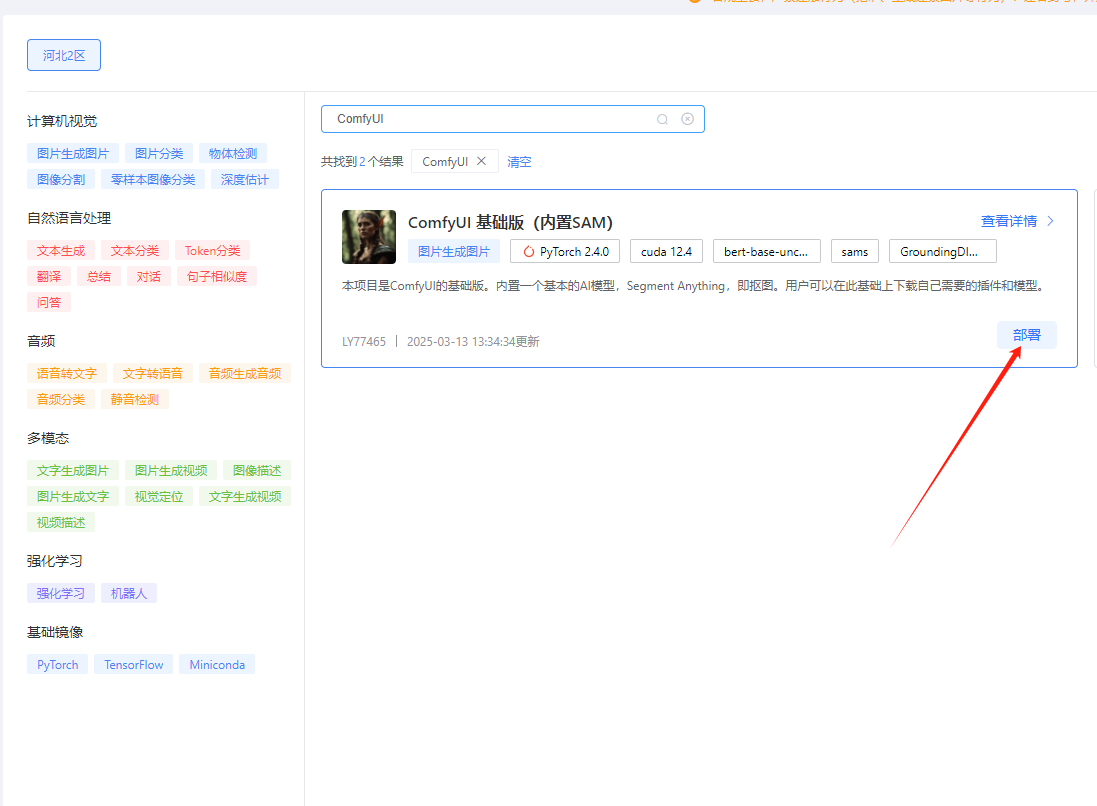Image resolution: width=1097 pixels, height=806 pixels.
Task: Pick the 文字生成图片 multimodal tag
Action: [73, 470]
